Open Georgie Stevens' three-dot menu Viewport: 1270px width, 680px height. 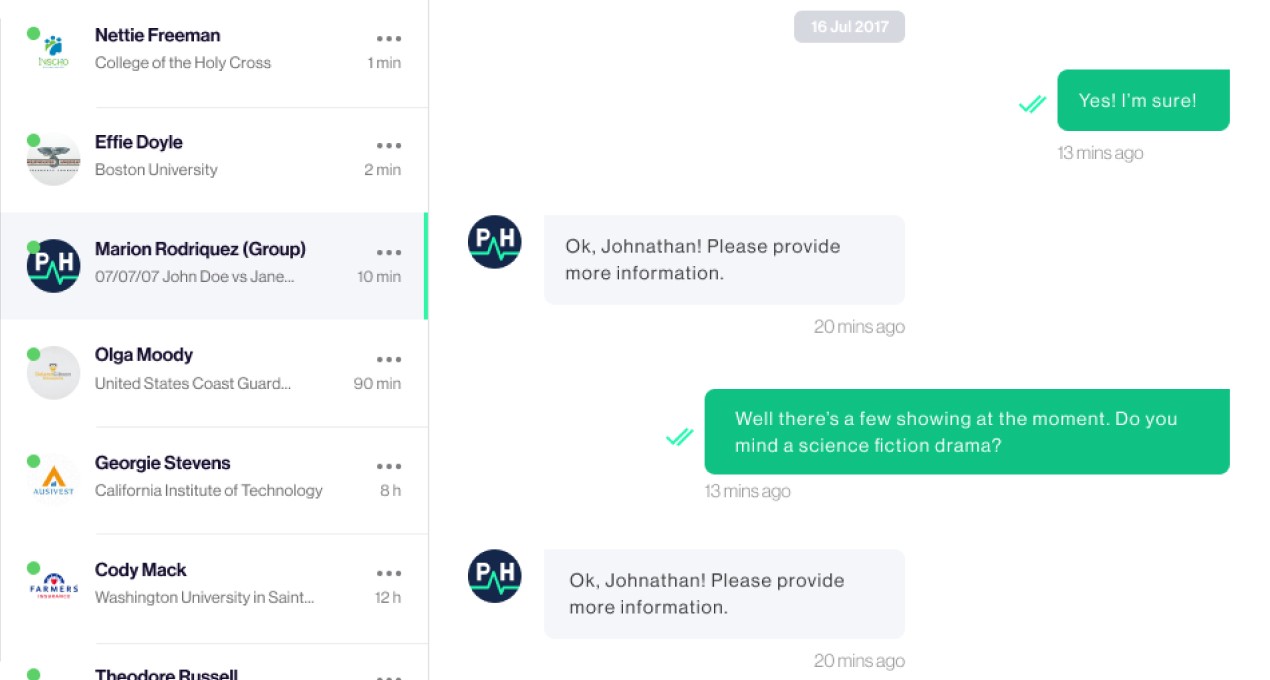389,466
